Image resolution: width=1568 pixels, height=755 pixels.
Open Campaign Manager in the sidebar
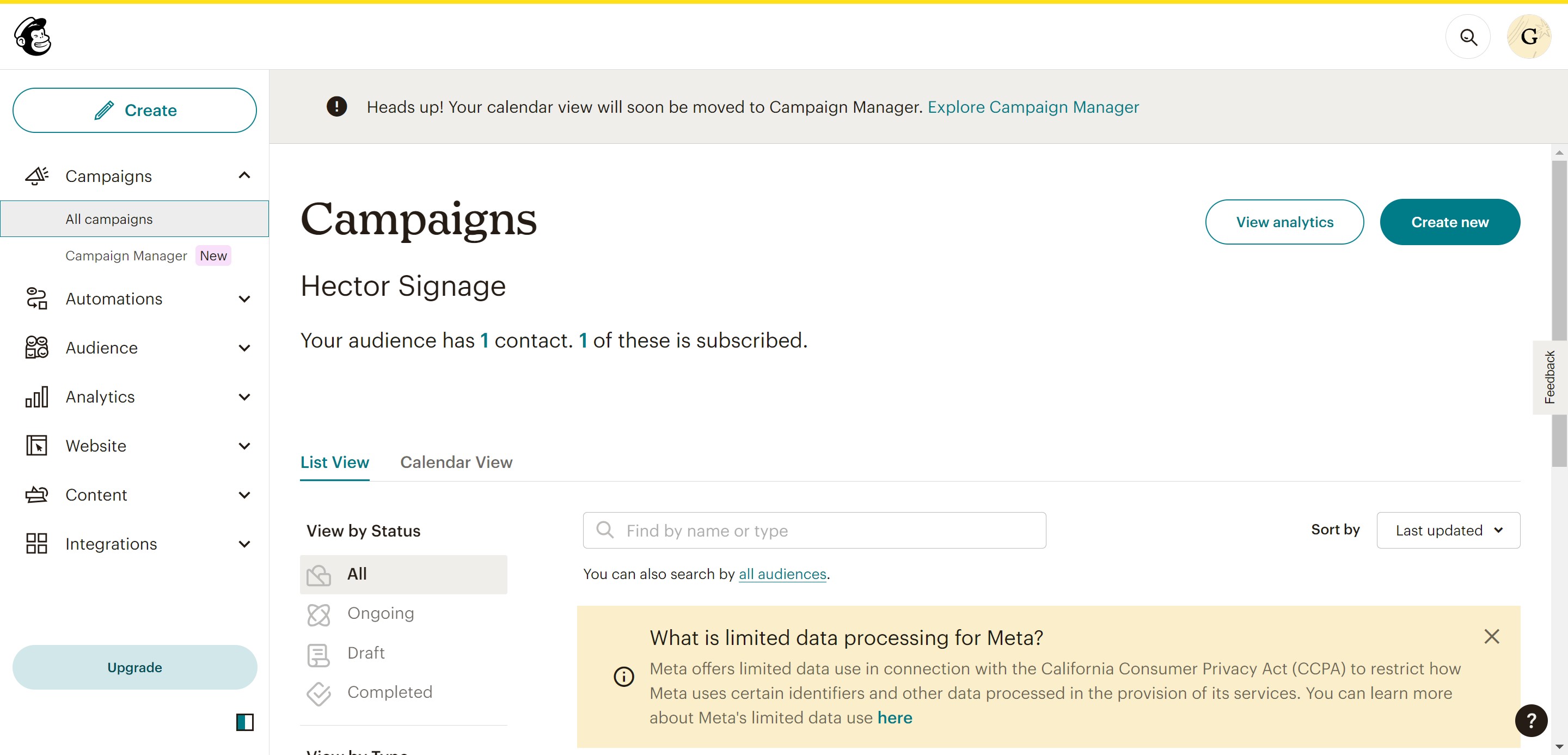tap(126, 255)
